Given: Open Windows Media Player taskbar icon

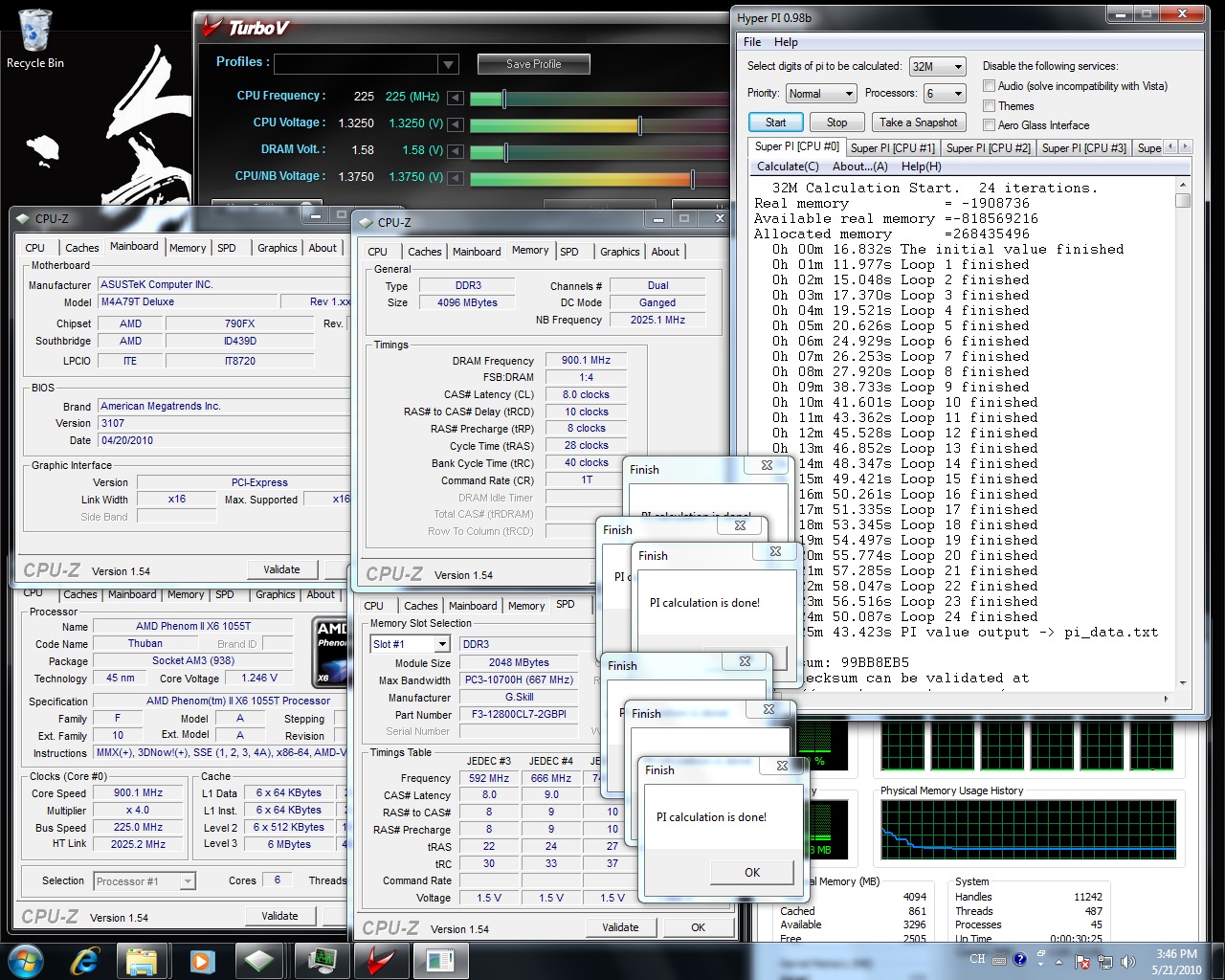Looking at the screenshot, I should pos(202,960).
